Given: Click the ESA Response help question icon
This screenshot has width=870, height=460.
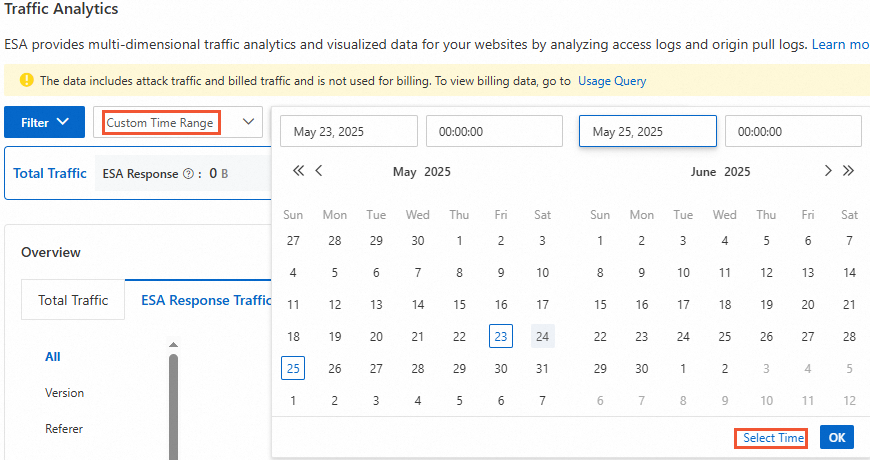Looking at the screenshot, I should tap(188, 174).
